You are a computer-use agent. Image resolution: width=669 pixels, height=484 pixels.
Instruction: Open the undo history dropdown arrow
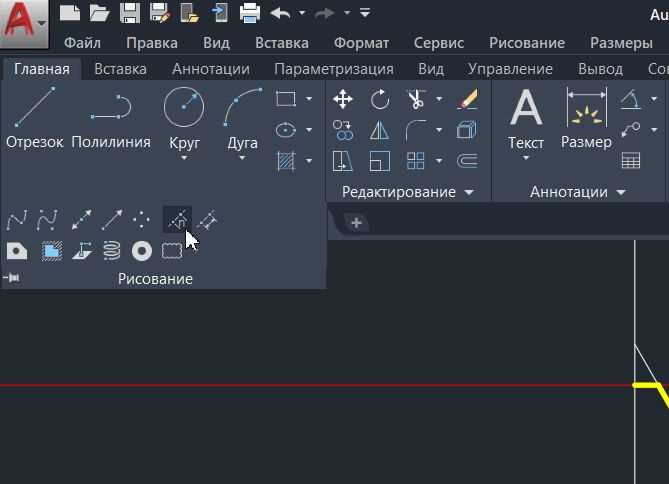[x=302, y=13]
